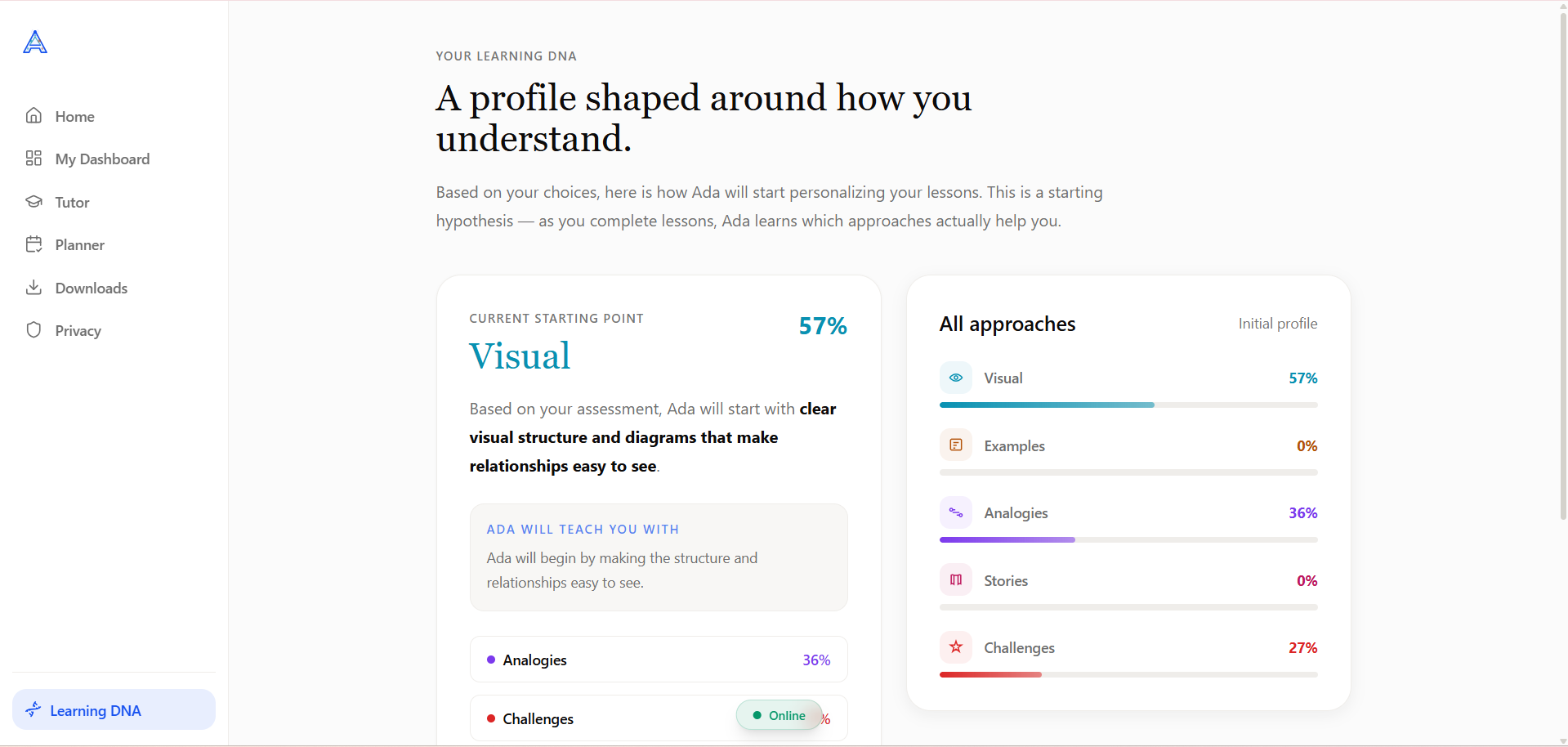Click the Privacy shield icon

[x=34, y=329]
